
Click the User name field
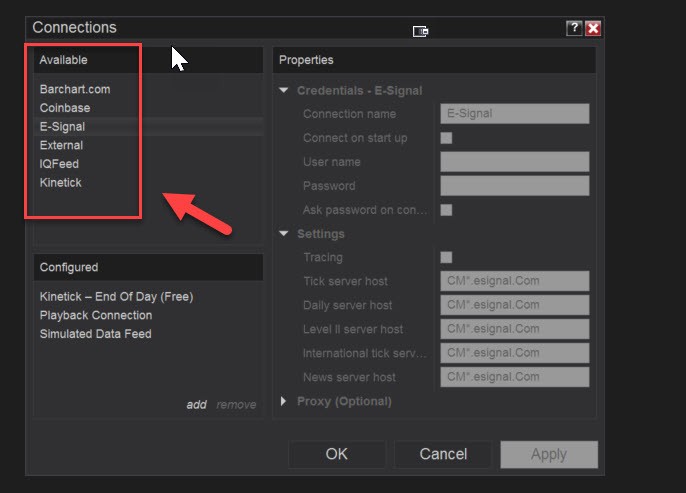(x=514, y=162)
